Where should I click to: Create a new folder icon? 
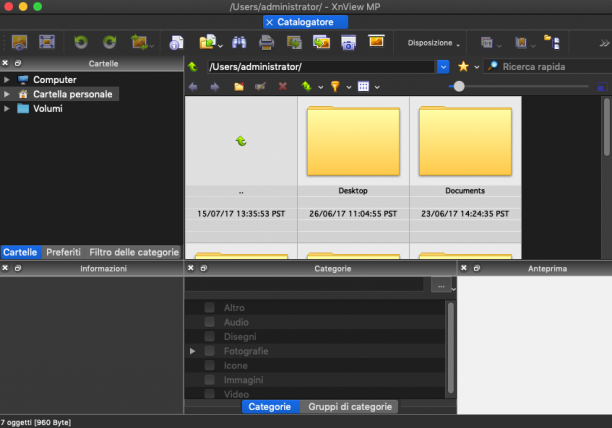pyautogui.click(x=239, y=86)
